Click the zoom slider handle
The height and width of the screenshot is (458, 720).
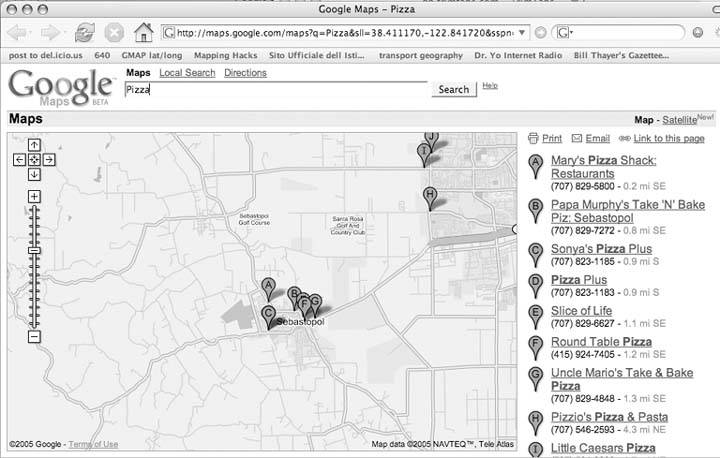pos(34,250)
